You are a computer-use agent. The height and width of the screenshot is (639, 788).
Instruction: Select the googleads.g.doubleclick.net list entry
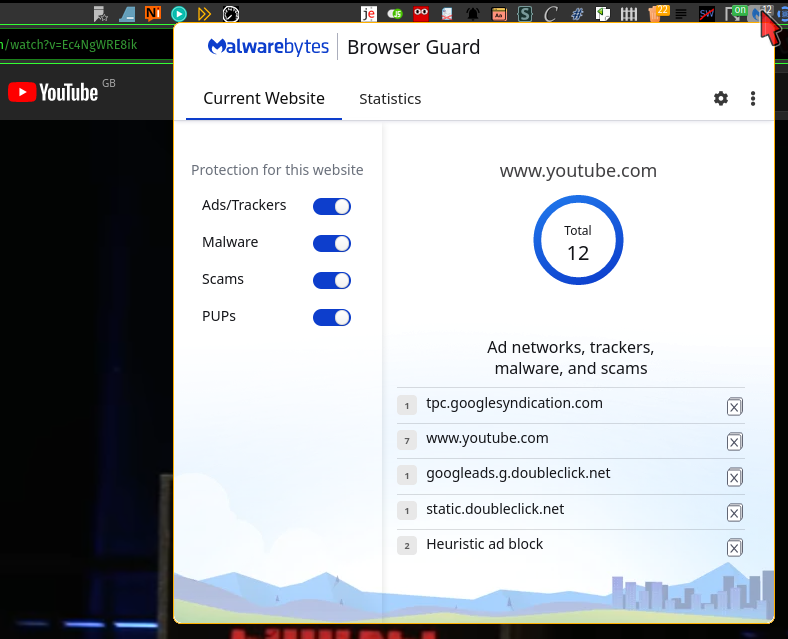point(518,473)
